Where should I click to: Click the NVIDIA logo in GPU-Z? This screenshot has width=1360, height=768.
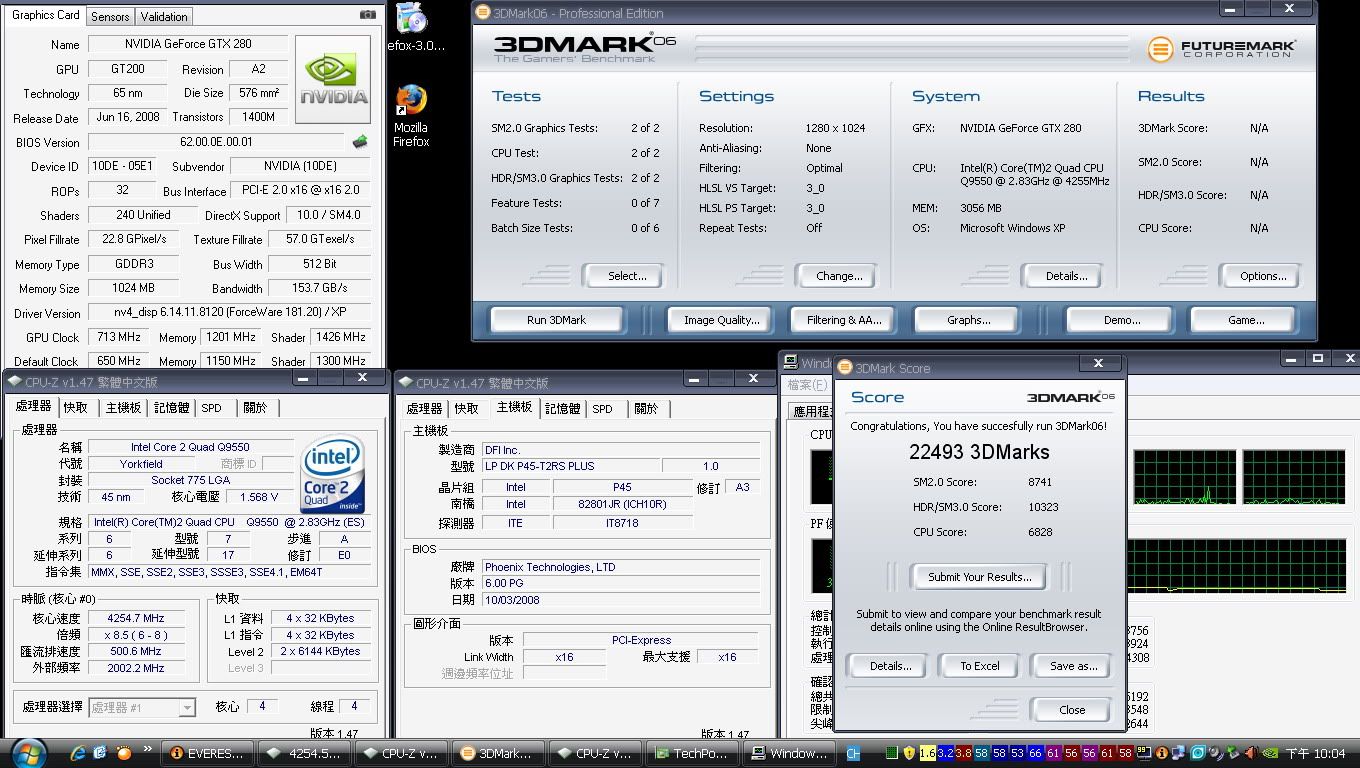pyautogui.click(x=333, y=80)
